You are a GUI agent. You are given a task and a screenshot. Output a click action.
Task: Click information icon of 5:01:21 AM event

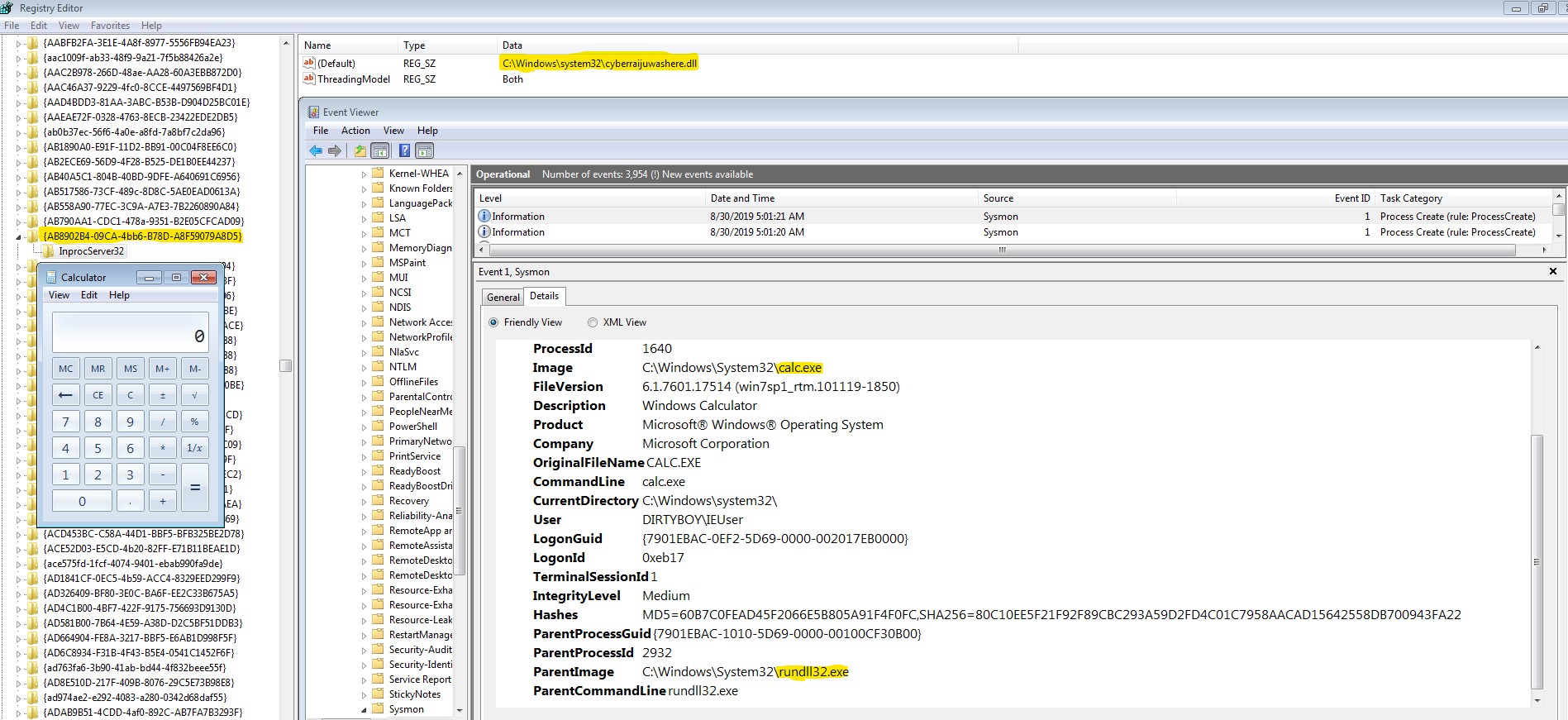pos(484,216)
